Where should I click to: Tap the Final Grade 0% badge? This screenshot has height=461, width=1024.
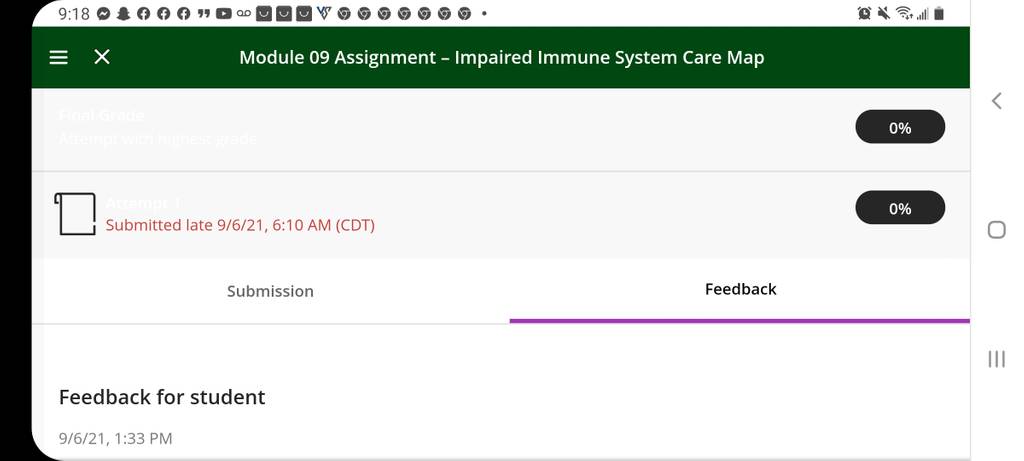coord(900,127)
